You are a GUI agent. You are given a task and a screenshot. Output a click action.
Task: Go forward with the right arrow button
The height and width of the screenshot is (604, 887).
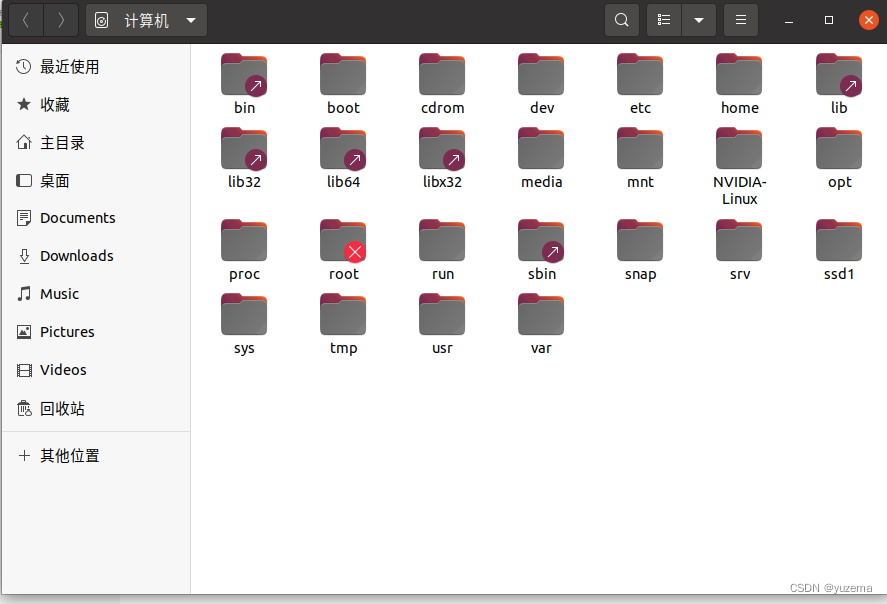[61, 20]
